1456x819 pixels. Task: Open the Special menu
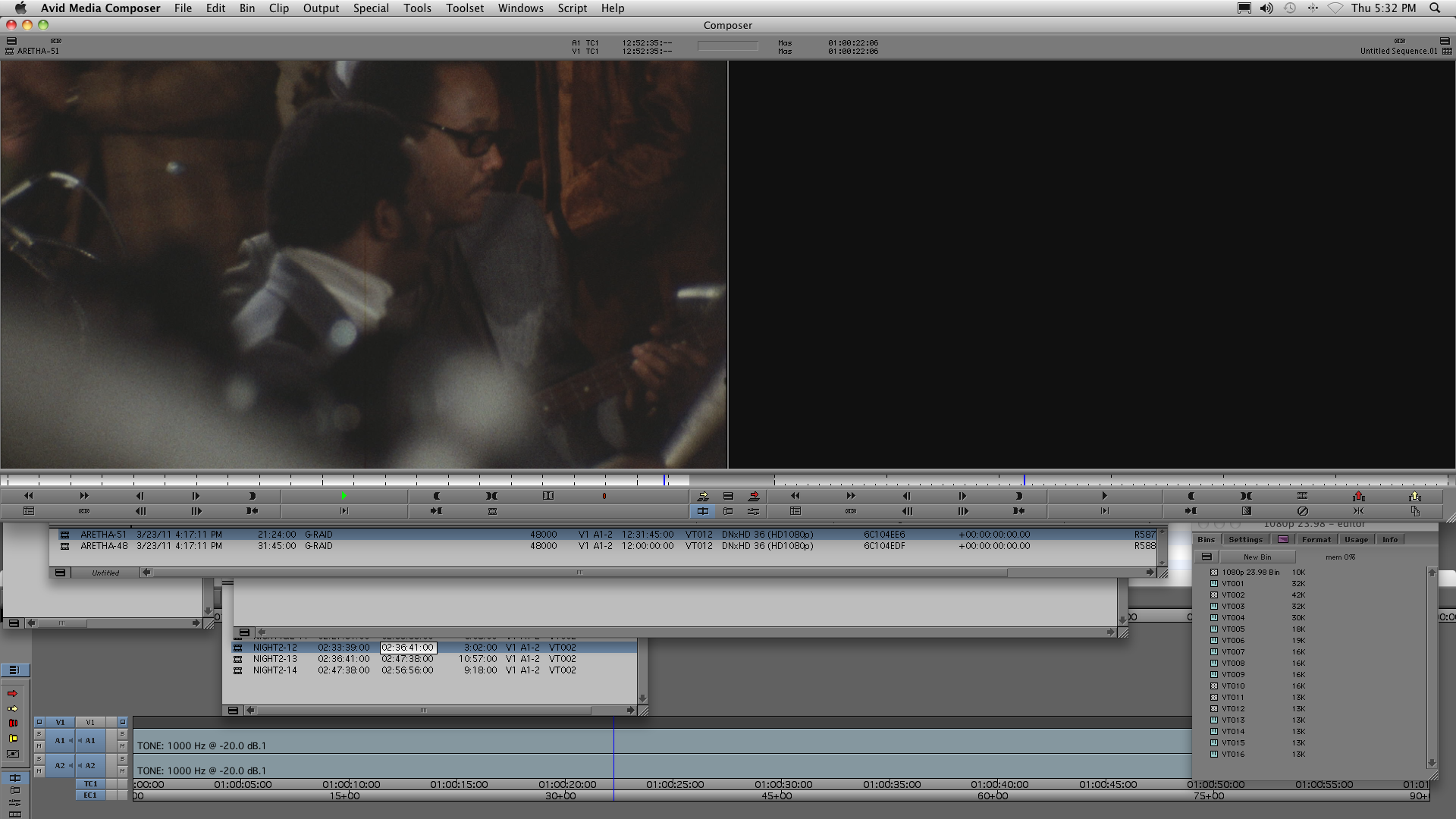[371, 8]
